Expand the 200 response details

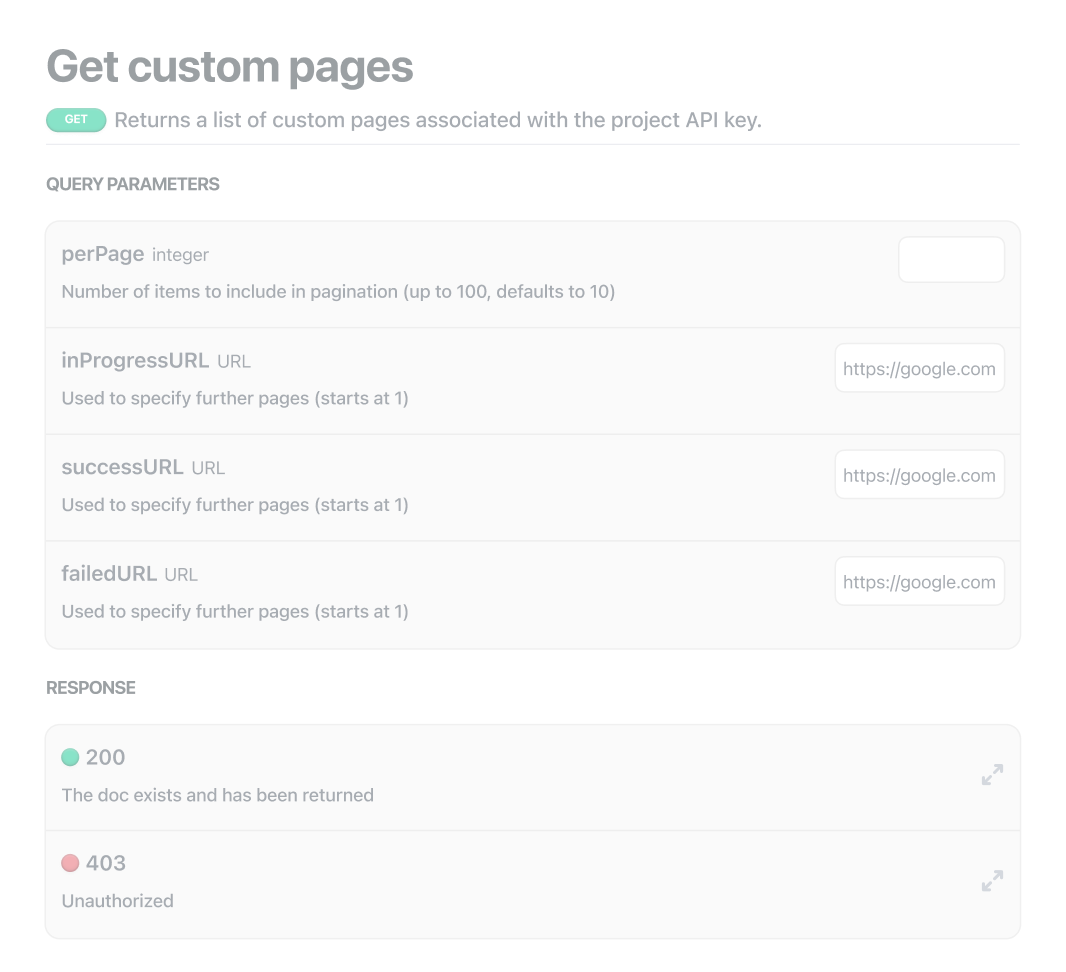[991, 775]
